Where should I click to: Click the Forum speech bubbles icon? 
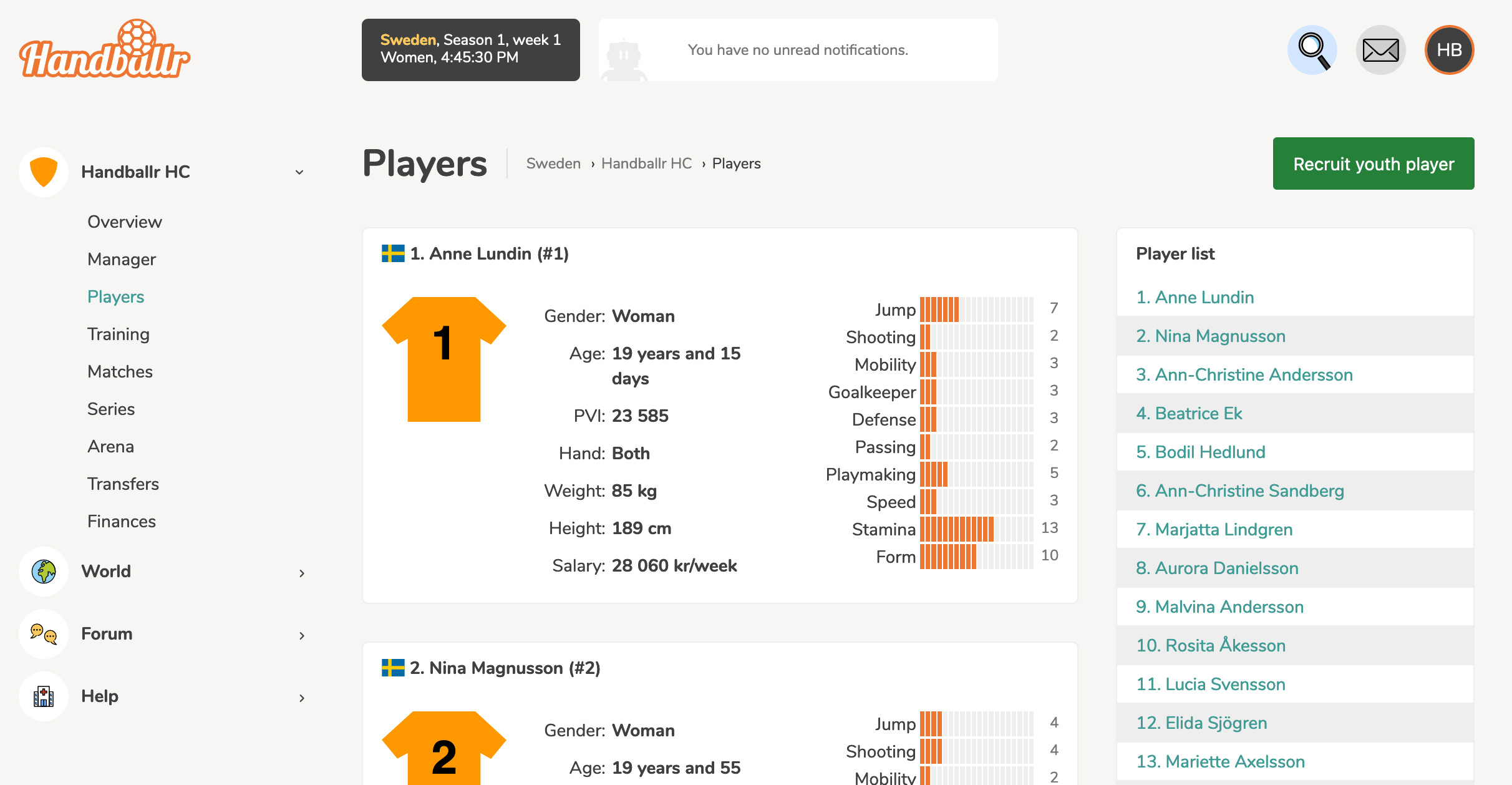[x=44, y=633]
